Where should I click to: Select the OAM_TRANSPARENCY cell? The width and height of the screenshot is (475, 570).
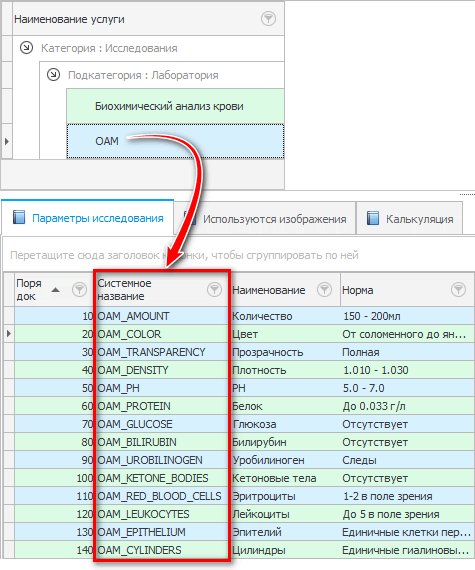coord(162,352)
